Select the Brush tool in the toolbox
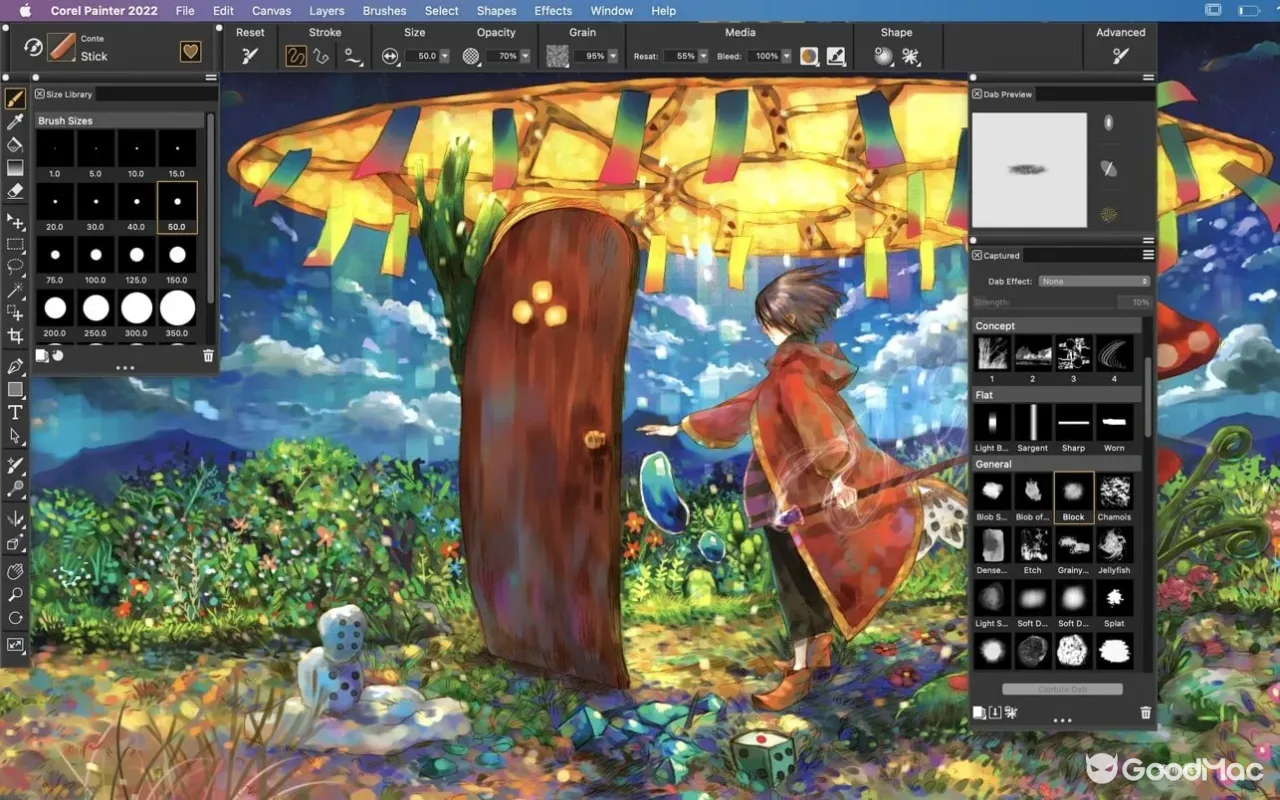1280x800 pixels. click(x=15, y=98)
